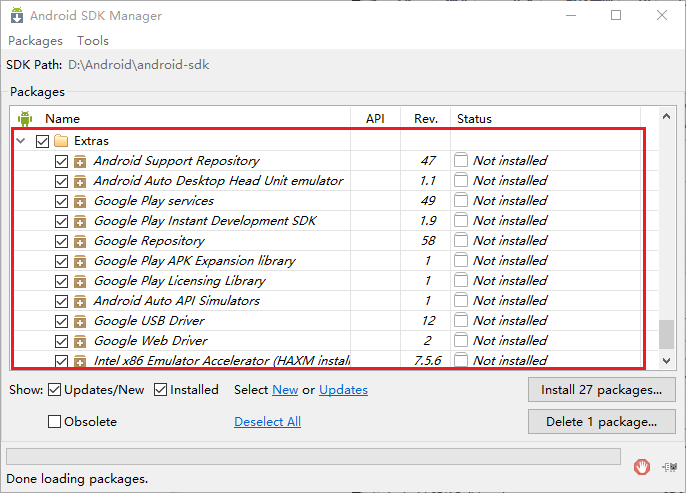Uncheck Android Auto Desktop Head Unit emulator checkbox
Viewport: 686px width, 493px height.
click(x=61, y=181)
